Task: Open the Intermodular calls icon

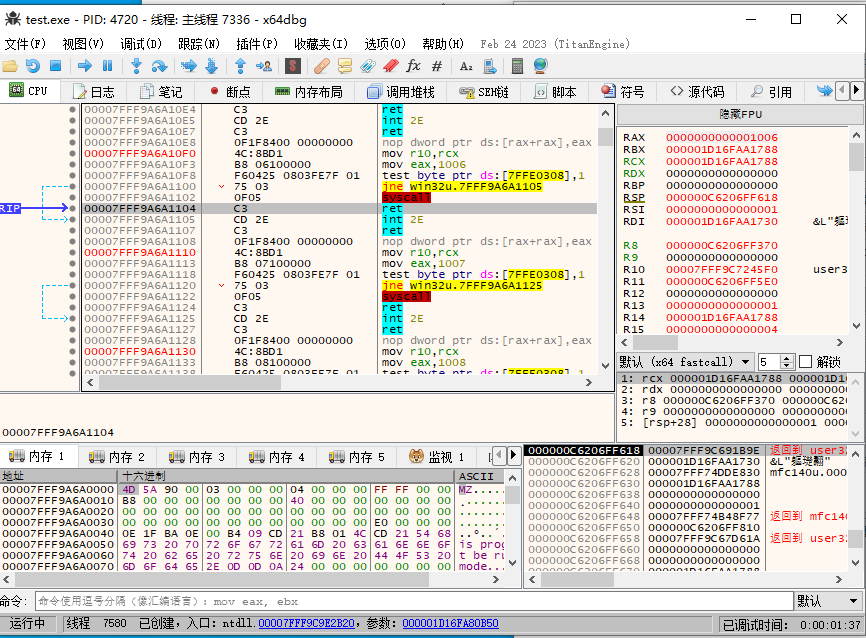Action: point(489,66)
